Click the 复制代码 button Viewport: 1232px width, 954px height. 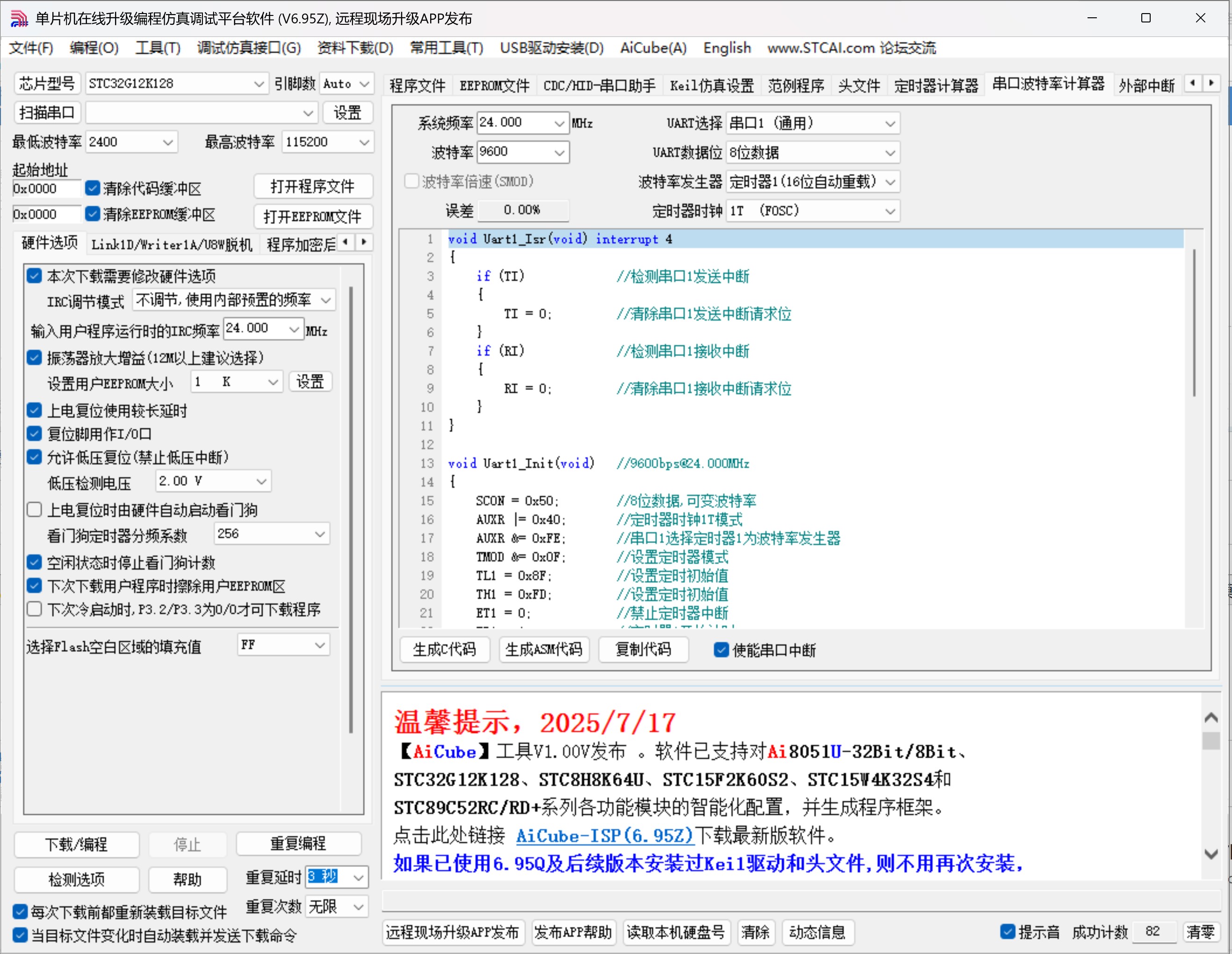tap(643, 650)
